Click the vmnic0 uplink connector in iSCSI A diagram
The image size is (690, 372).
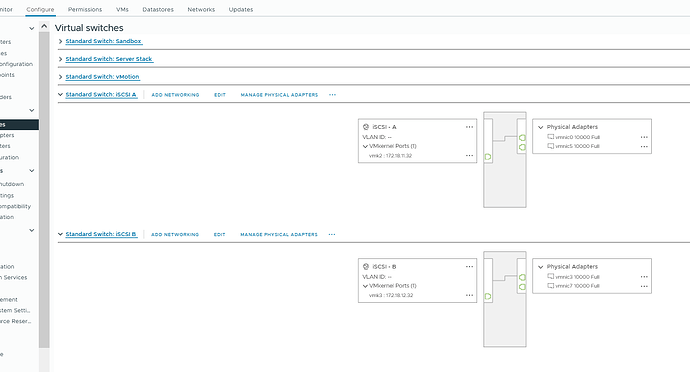tap(522, 138)
